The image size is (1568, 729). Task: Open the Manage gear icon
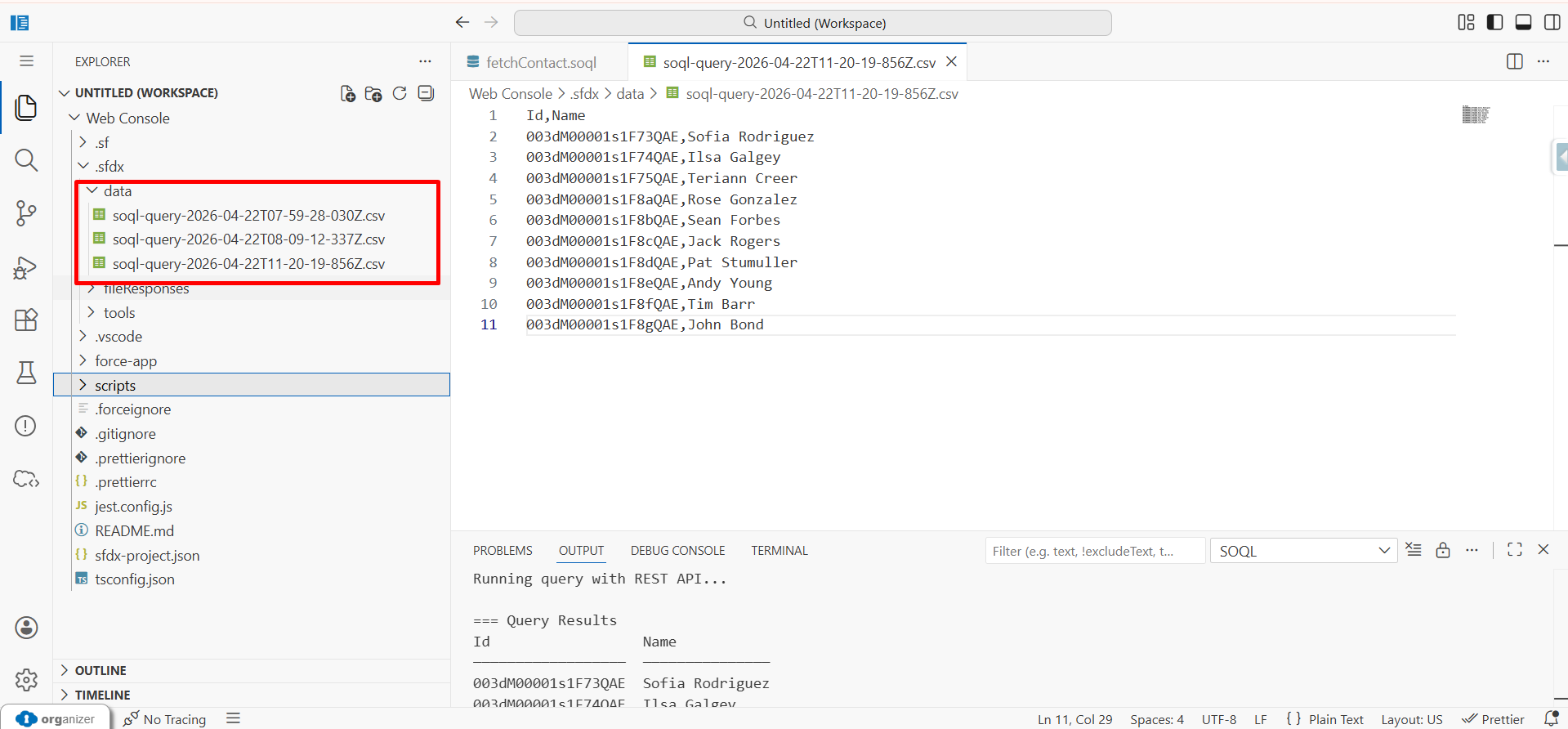26,679
